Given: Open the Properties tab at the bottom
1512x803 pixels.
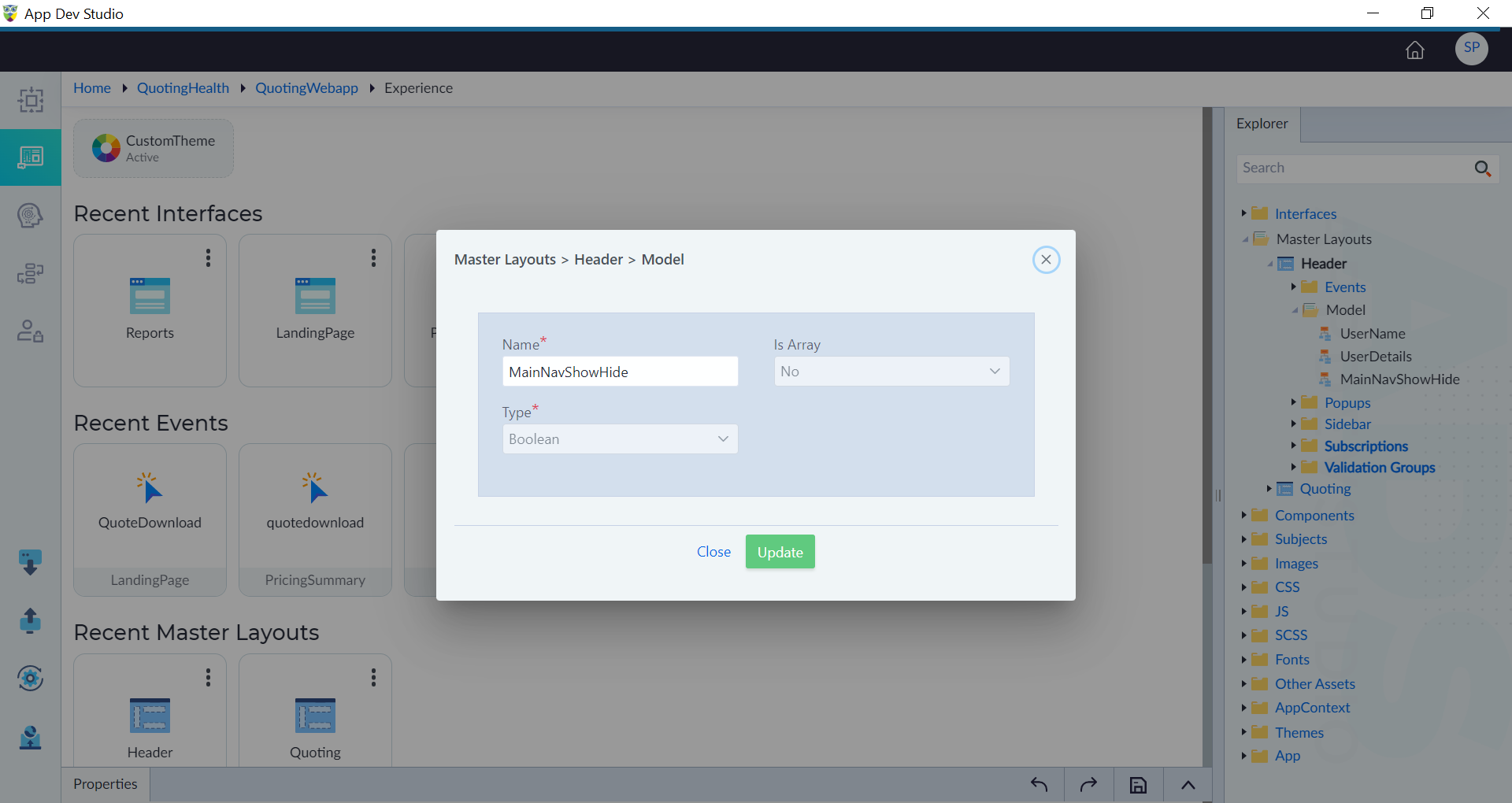Looking at the screenshot, I should pos(106,784).
